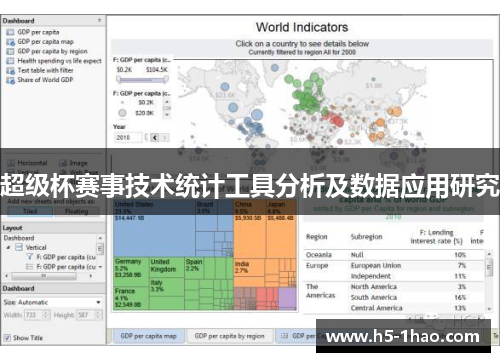Step year back with left arrow
This screenshot has width=500, height=362.
tap(155, 137)
